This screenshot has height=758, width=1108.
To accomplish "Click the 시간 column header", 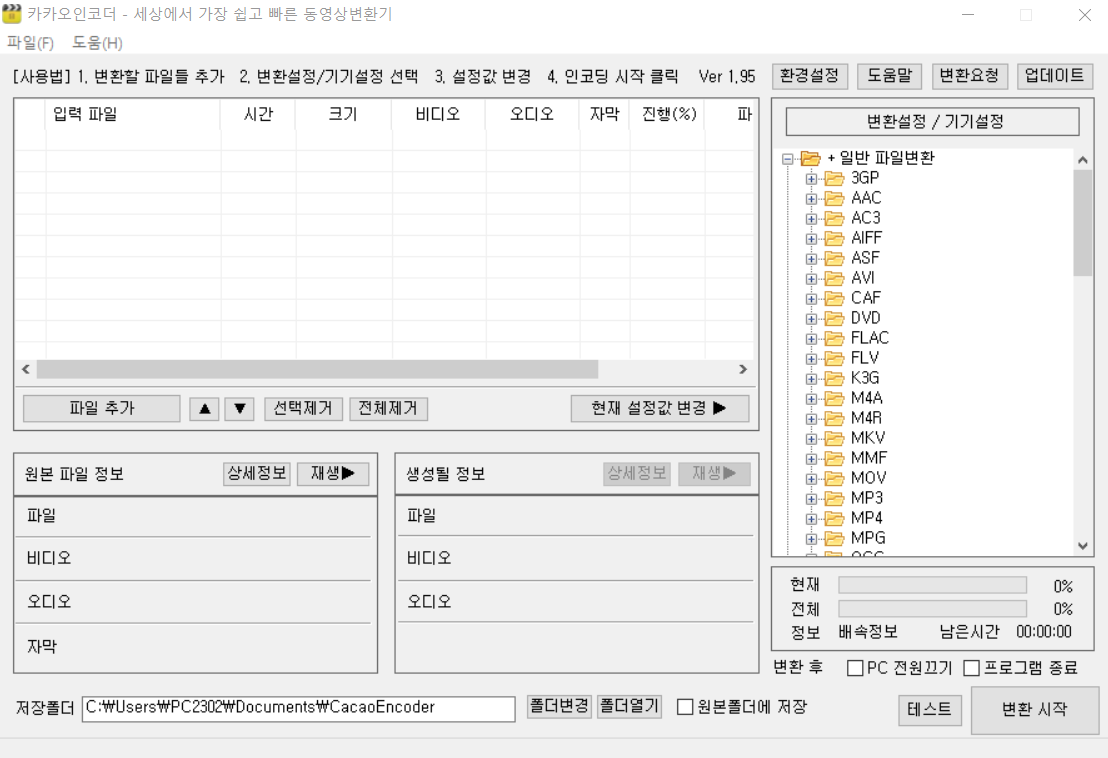I will [258, 114].
